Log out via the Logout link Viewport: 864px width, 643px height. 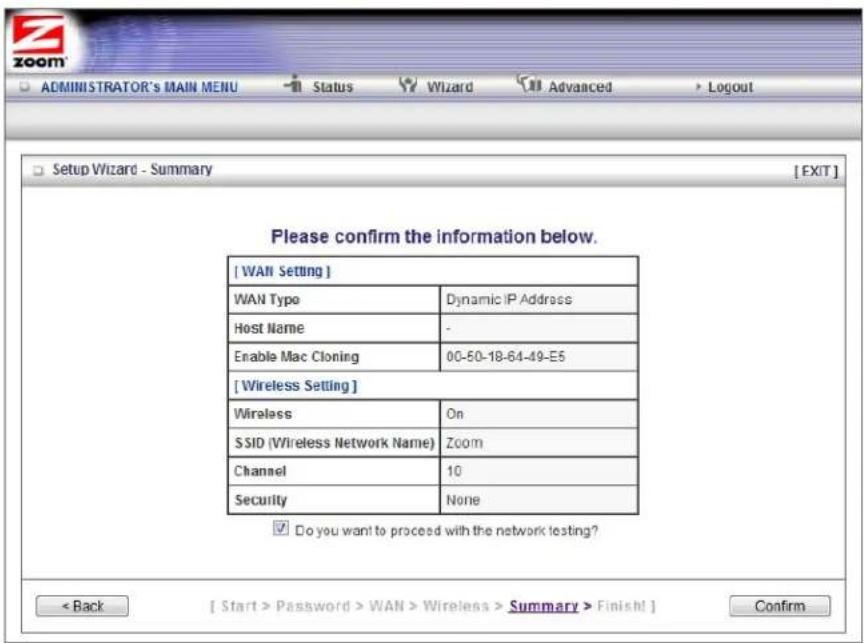(730, 87)
